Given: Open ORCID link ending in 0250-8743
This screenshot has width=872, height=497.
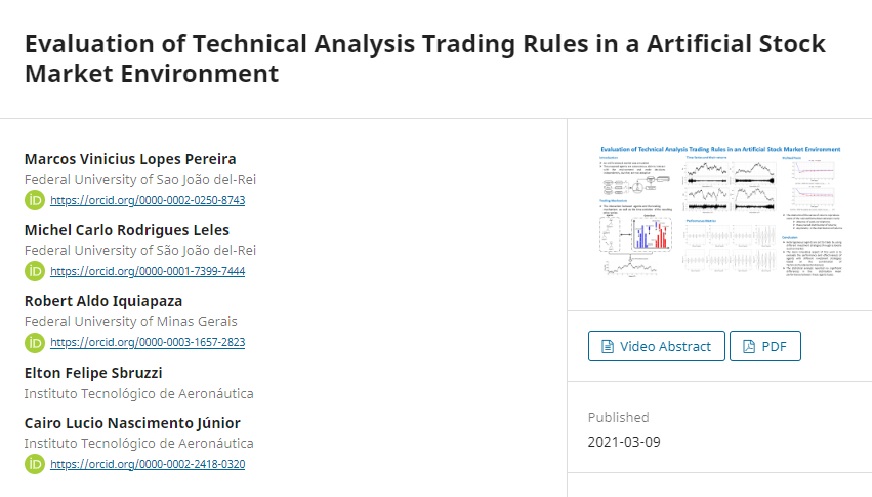Looking at the screenshot, I should 147,200.
